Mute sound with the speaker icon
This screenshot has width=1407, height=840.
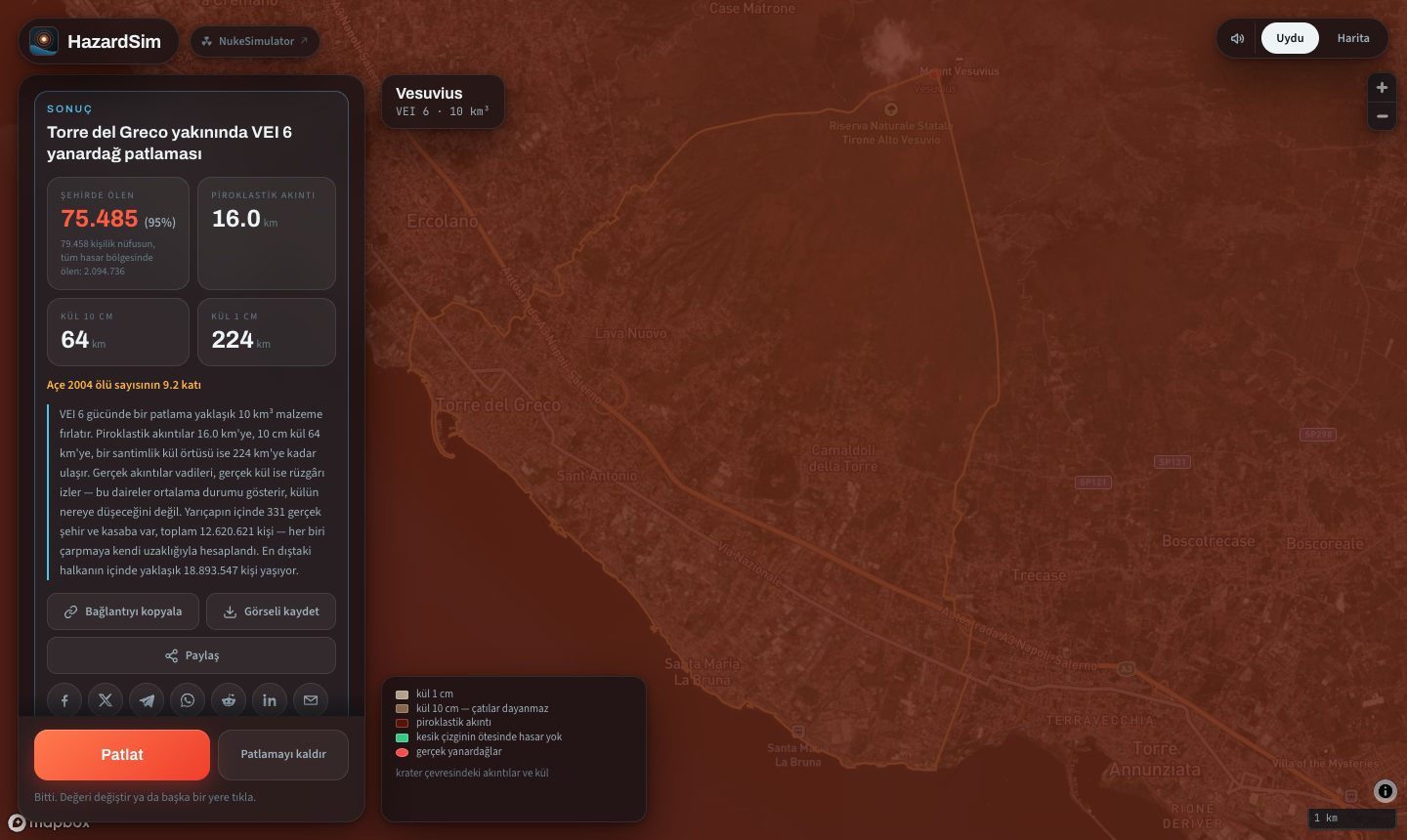point(1237,38)
